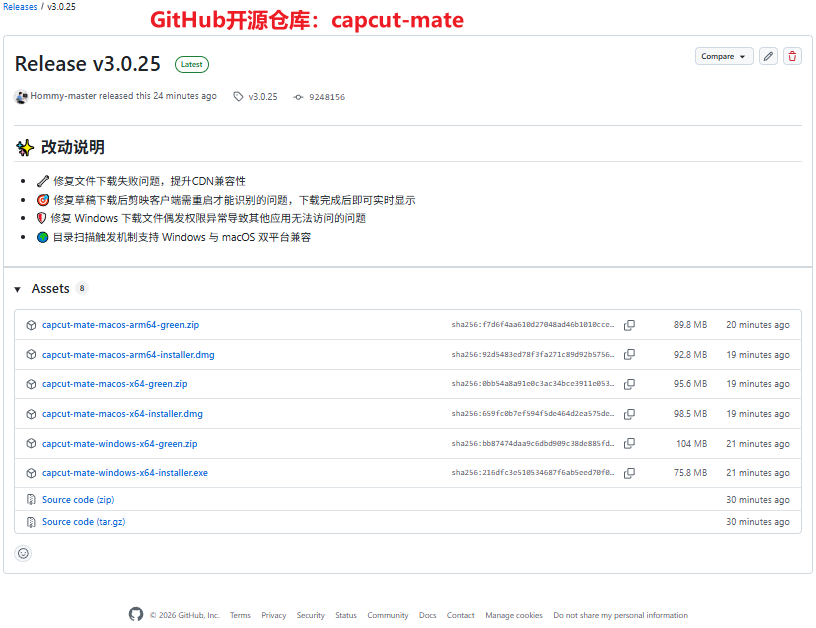Click package icon of windows-x64-green.zip
Viewport: 816px width, 628px height.
pos(31,444)
